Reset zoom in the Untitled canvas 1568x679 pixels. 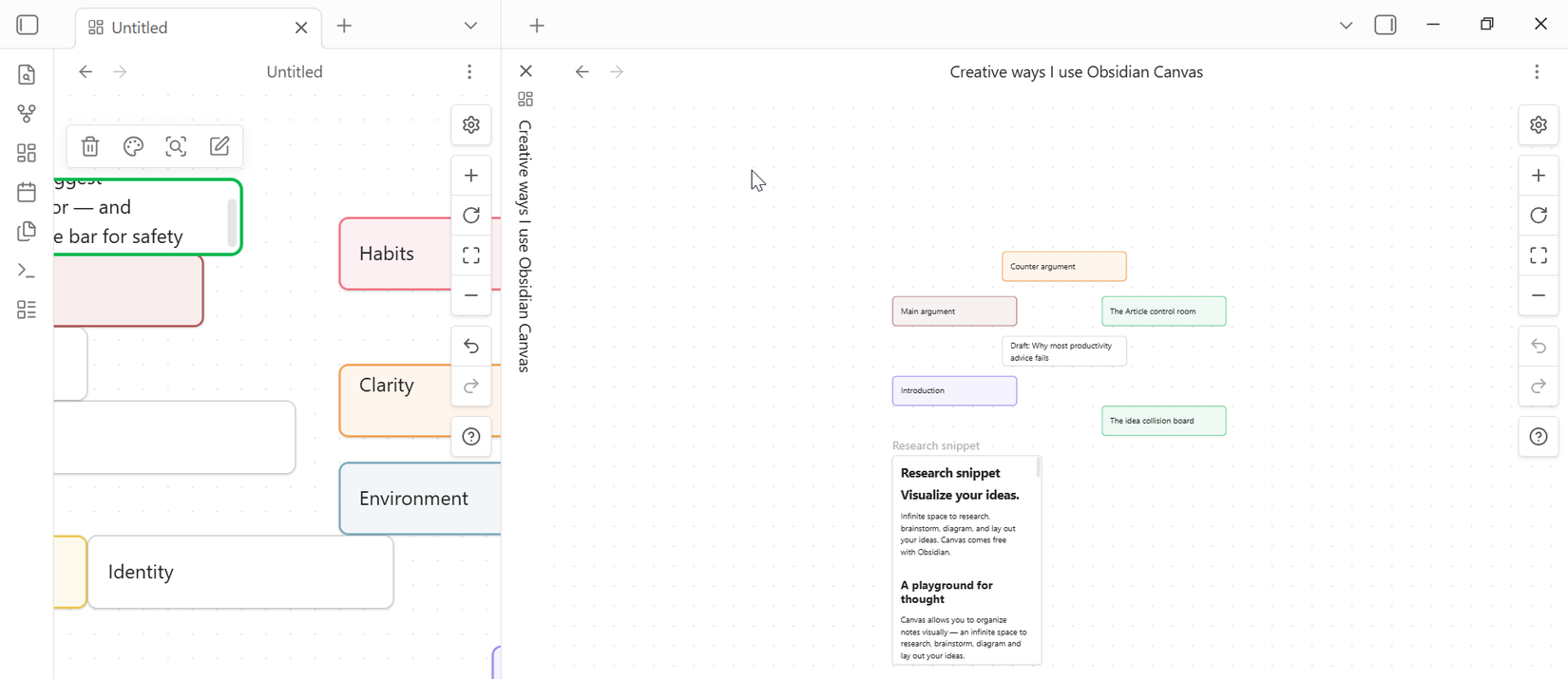click(471, 216)
